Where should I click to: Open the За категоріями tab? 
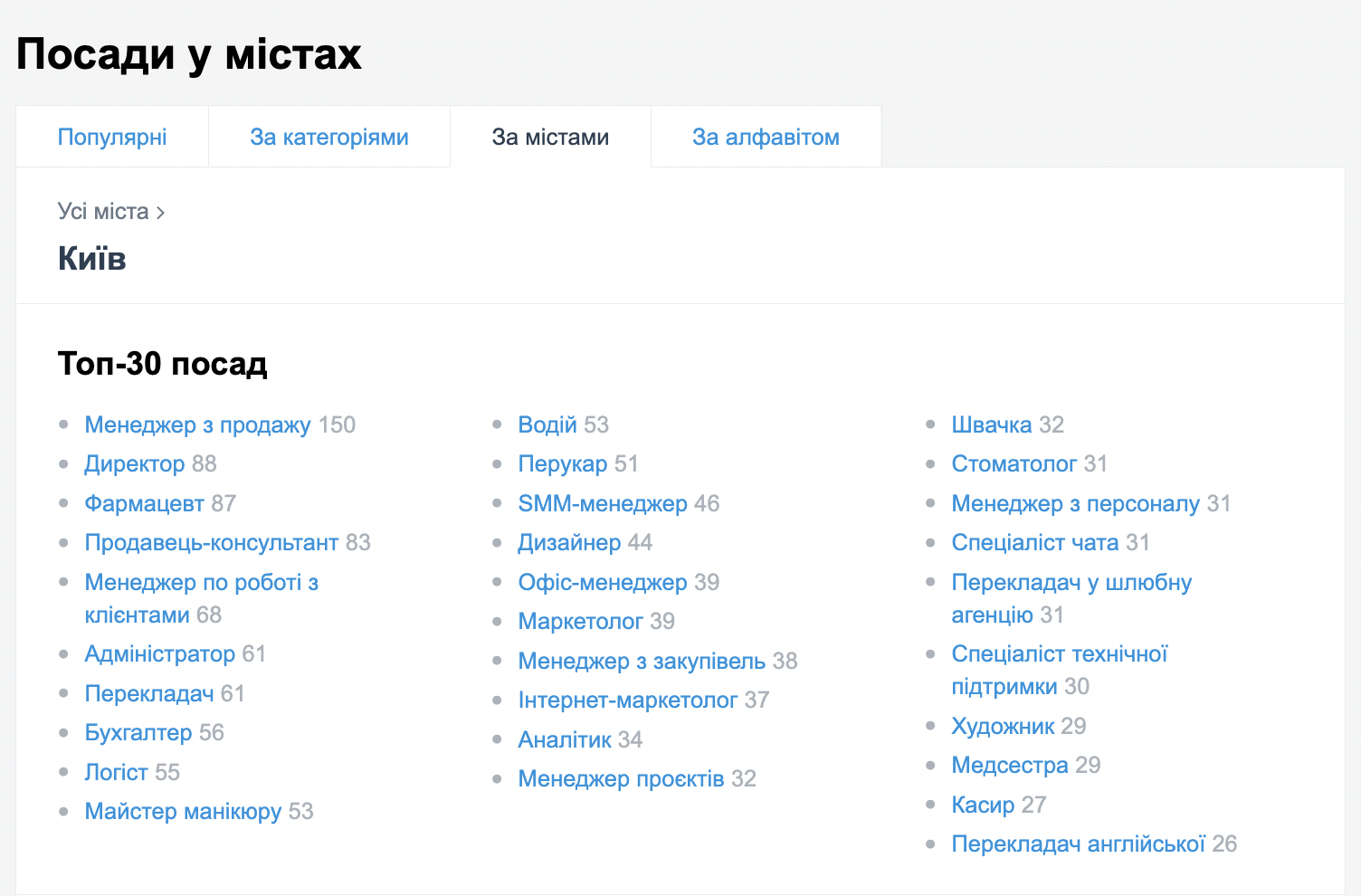tap(329, 137)
